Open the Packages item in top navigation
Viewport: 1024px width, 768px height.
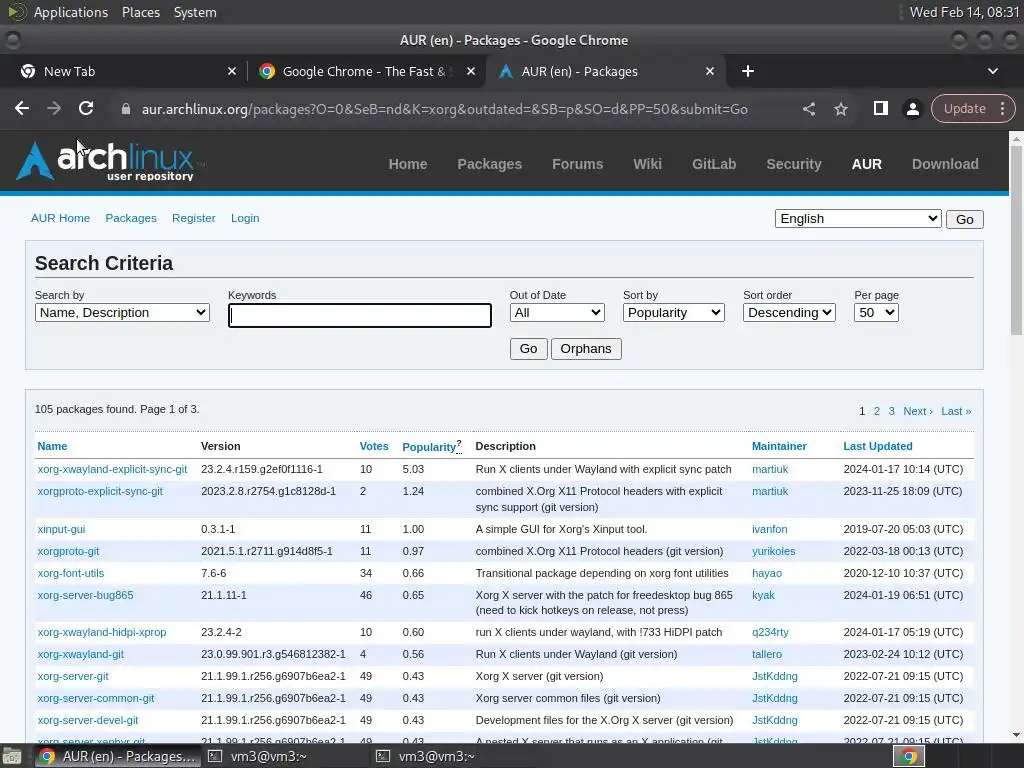click(489, 164)
